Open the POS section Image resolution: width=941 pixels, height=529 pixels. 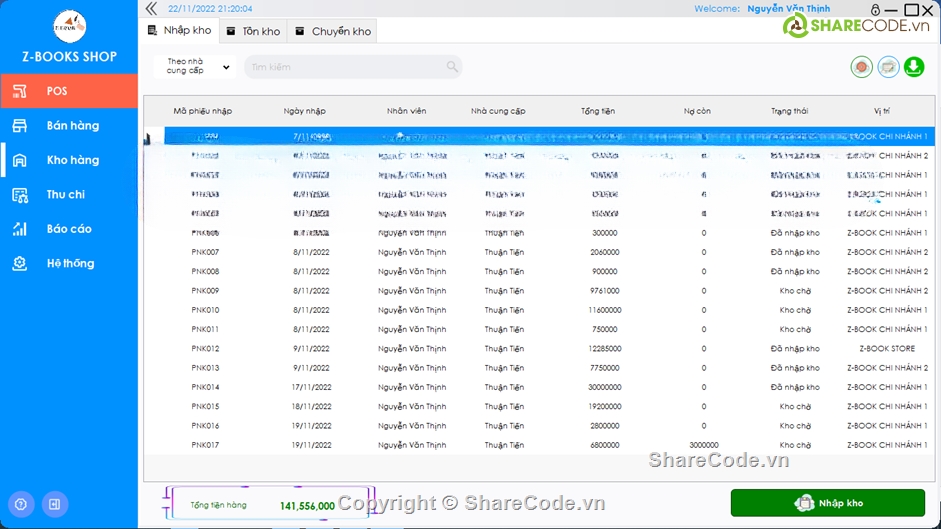[x=69, y=91]
